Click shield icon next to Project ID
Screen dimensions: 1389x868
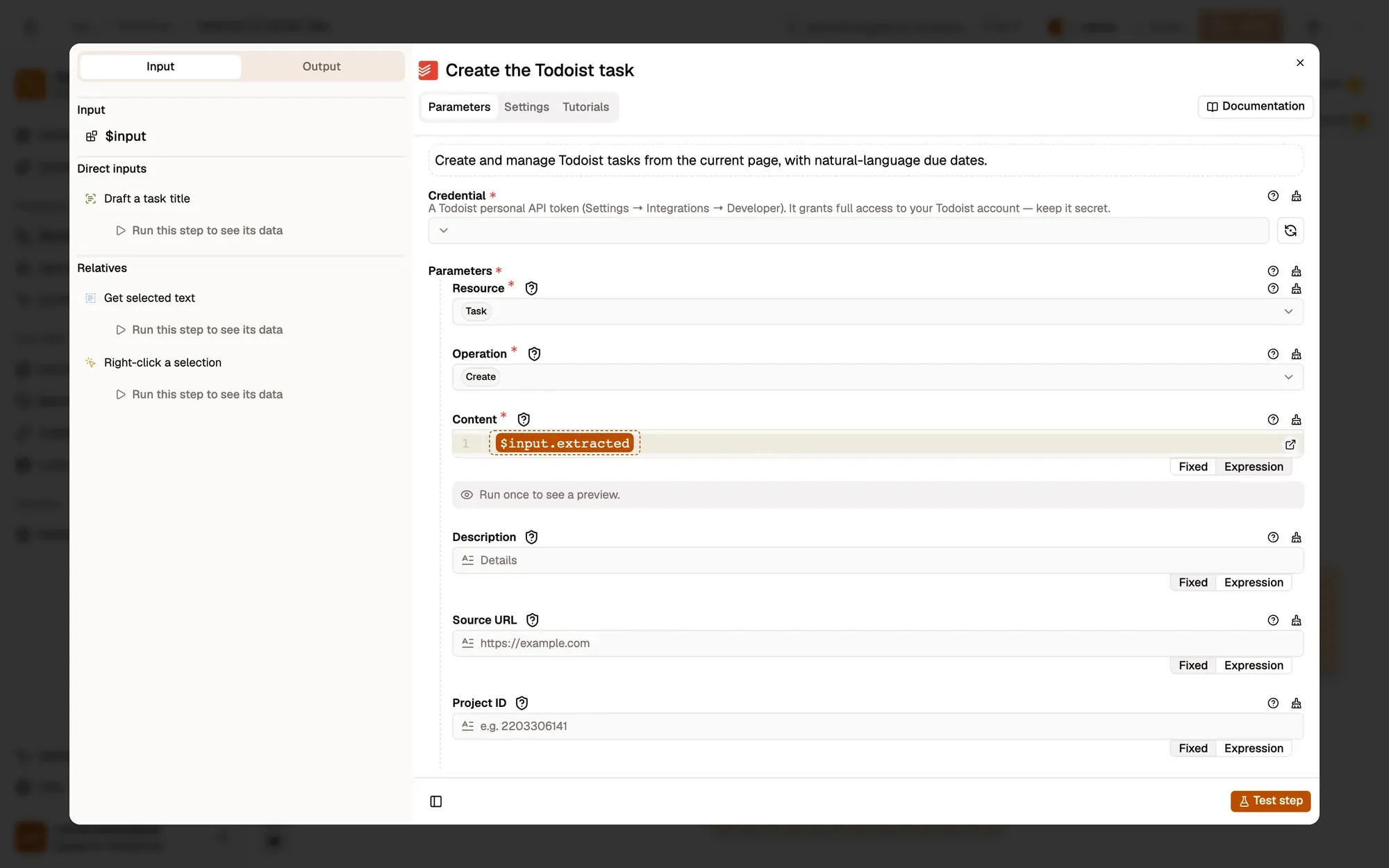(522, 703)
